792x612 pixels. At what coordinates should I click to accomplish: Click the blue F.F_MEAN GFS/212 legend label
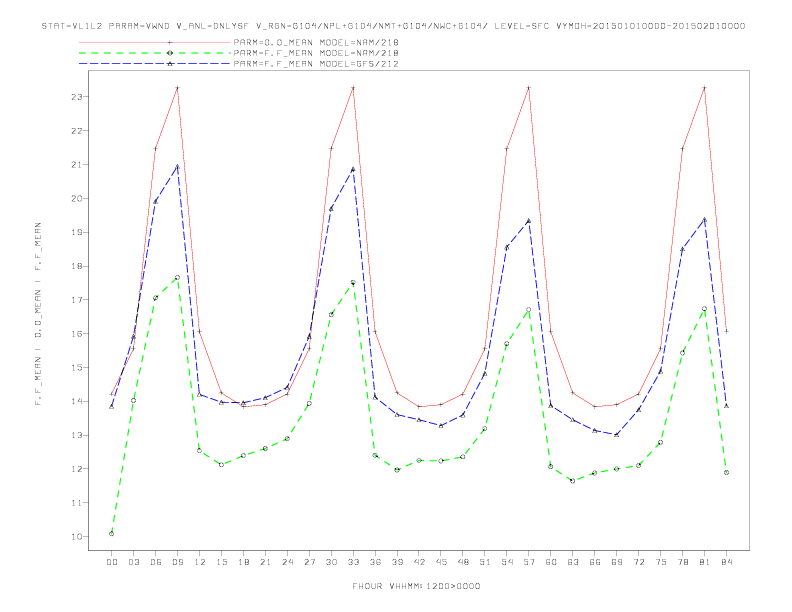click(x=316, y=64)
